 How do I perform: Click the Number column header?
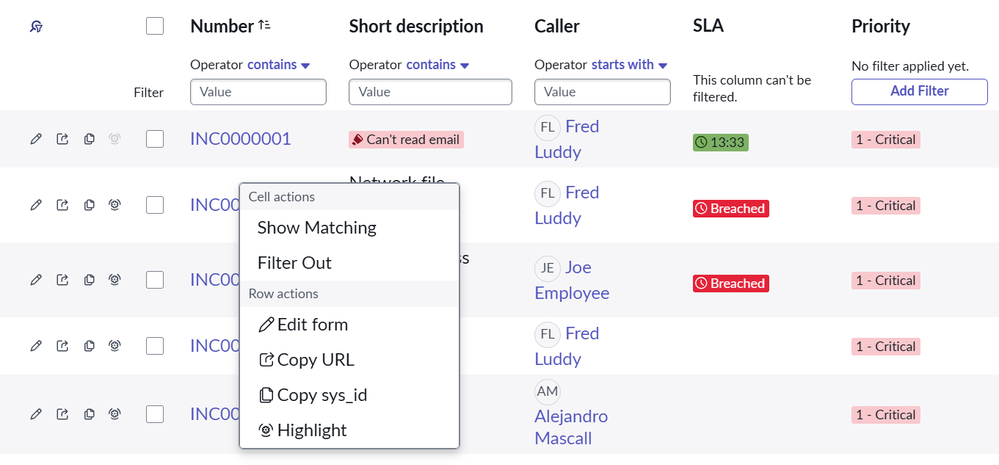tap(222, 26)
